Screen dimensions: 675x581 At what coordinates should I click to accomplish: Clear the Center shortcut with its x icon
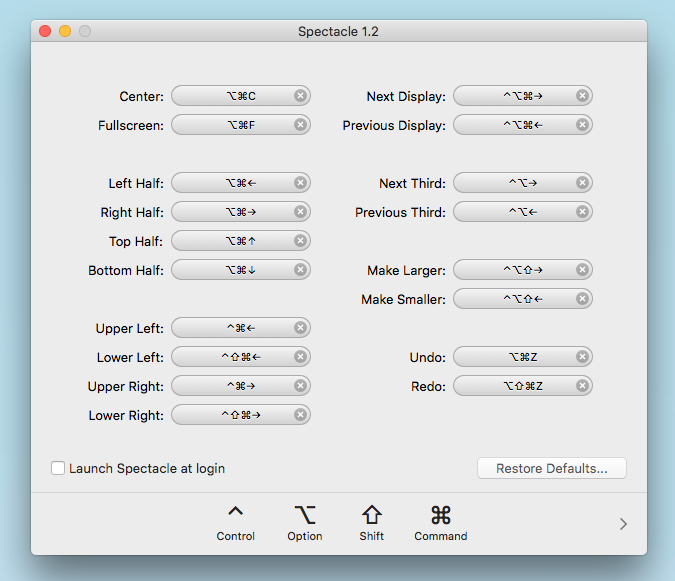(300, 96)
